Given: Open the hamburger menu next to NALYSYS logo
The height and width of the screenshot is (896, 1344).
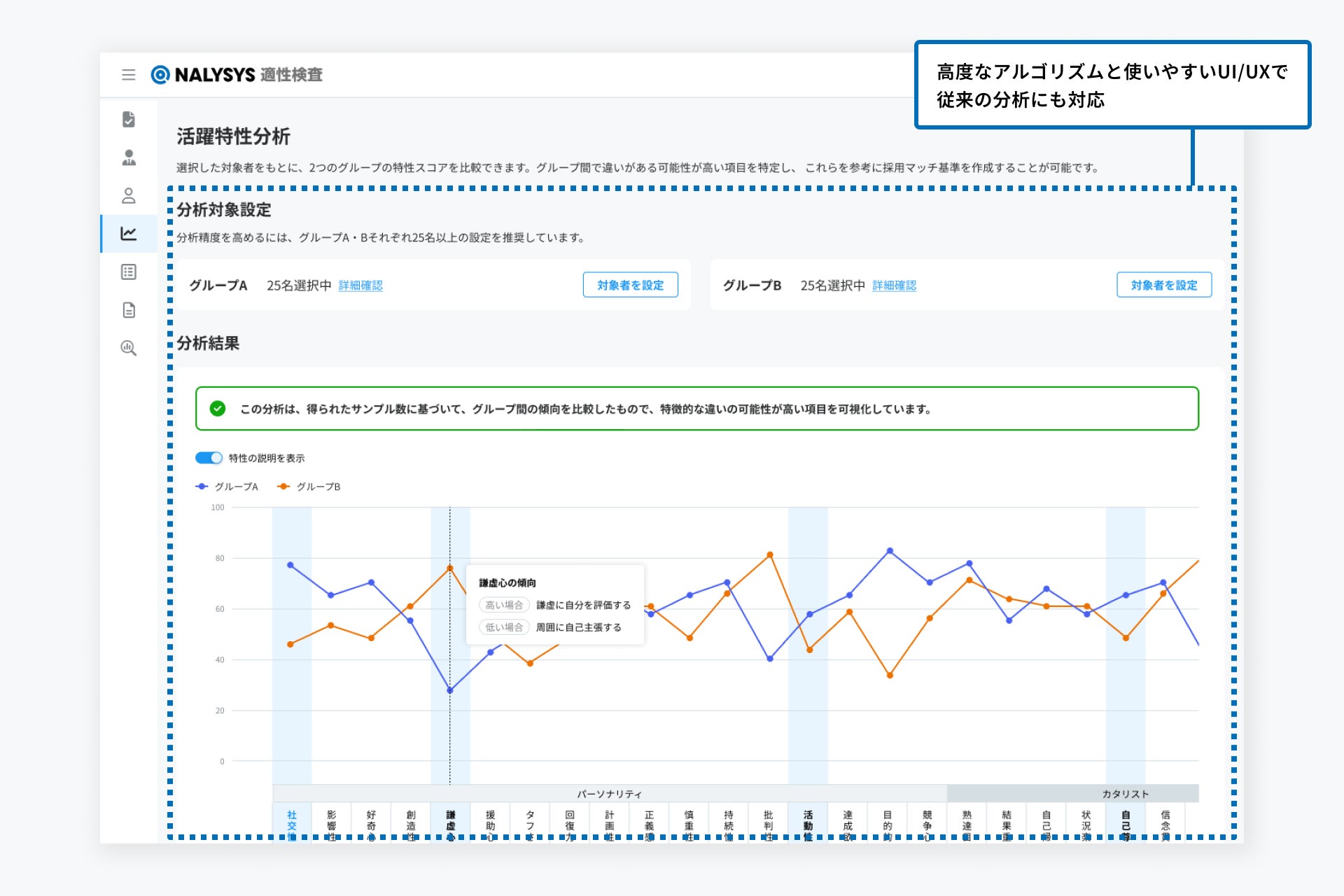Looking at the screenshot, I should 128,74.
